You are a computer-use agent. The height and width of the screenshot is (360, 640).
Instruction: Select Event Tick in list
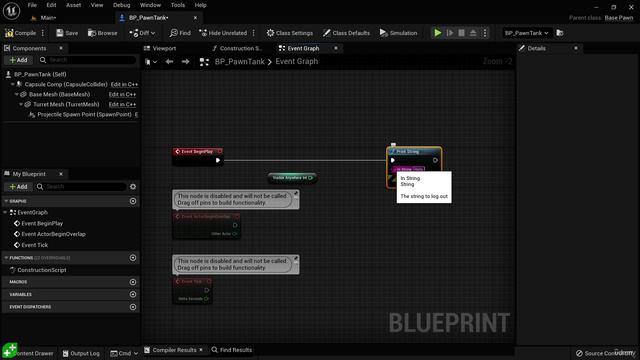click(x=35, y=245)
